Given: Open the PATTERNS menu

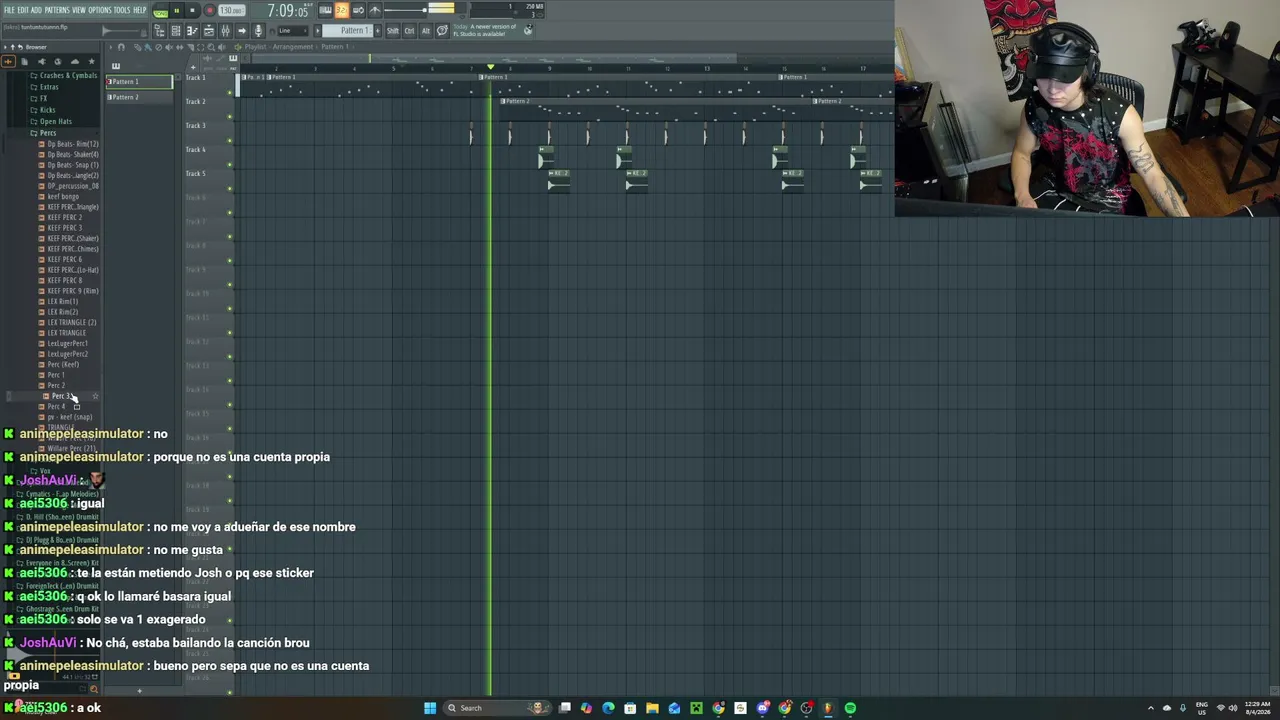Looking at the screenshot, I should click(x=57, y=10).
